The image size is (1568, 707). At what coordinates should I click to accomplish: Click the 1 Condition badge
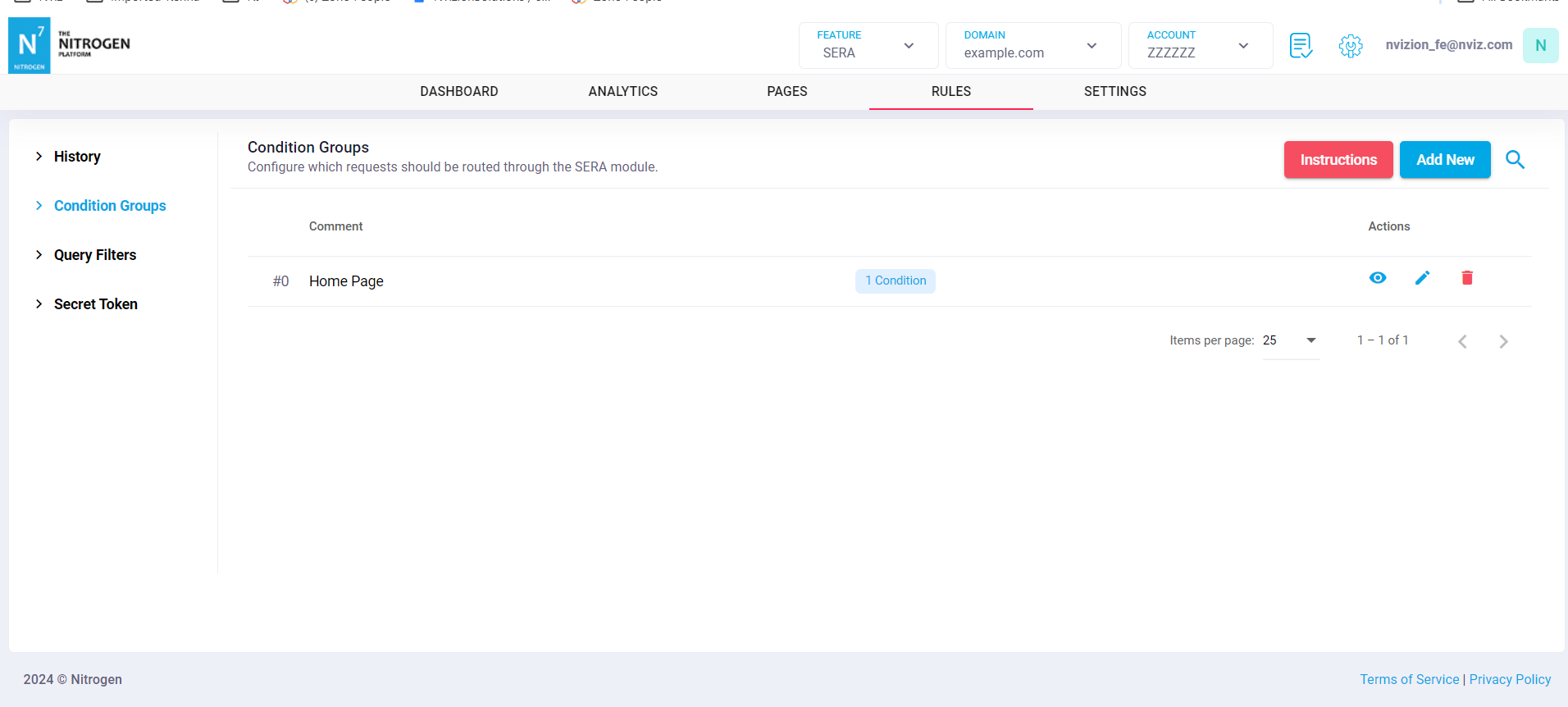pyautogui.click(x=895, y=281)
